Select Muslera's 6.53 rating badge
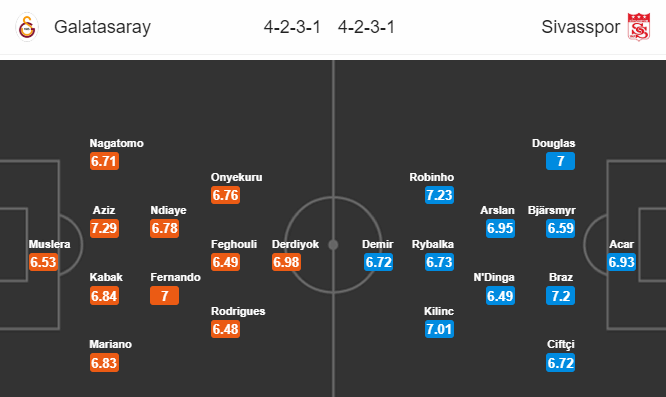Screen dimensions: 666x397 click(43, 262)
